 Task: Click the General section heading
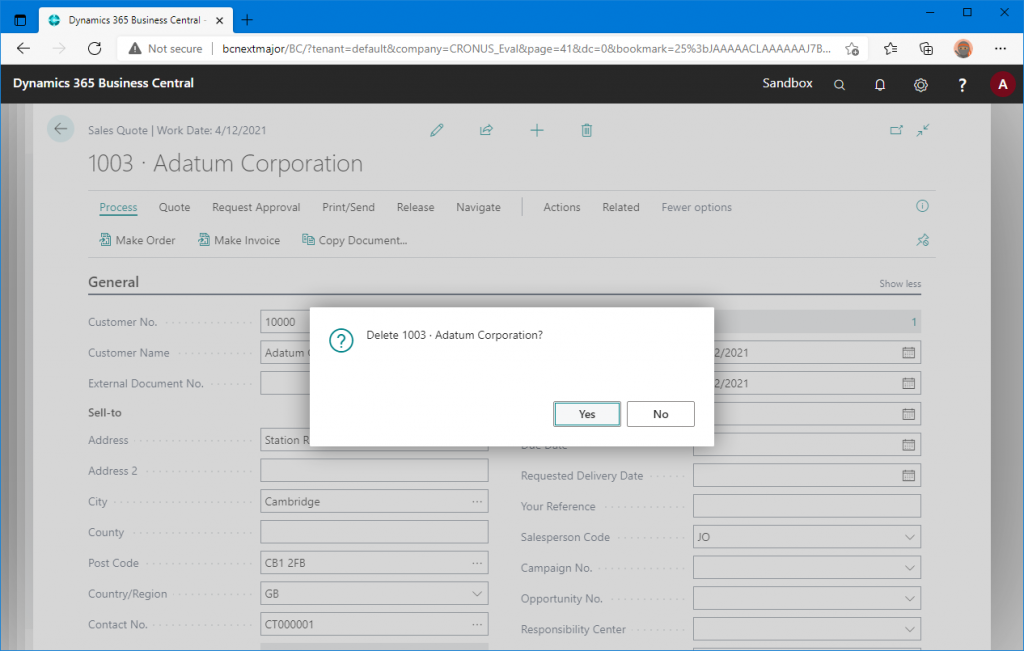[114, 282]
